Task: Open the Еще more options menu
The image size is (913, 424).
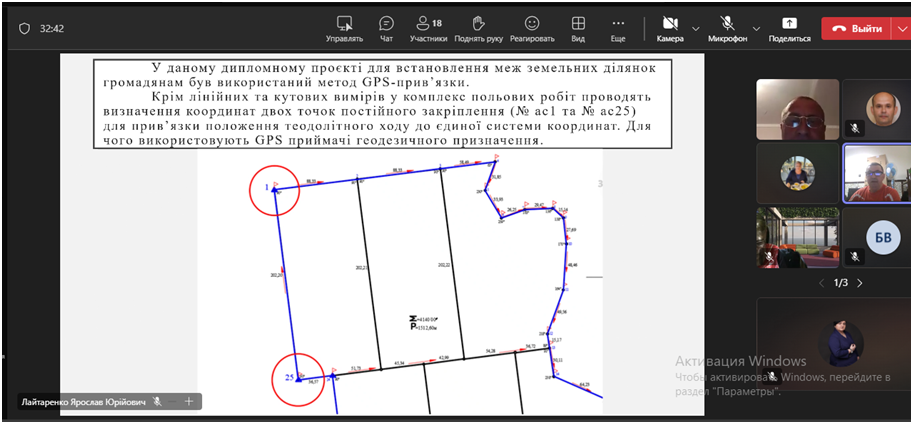Action: pyautogui.click(x=618, y=28)
